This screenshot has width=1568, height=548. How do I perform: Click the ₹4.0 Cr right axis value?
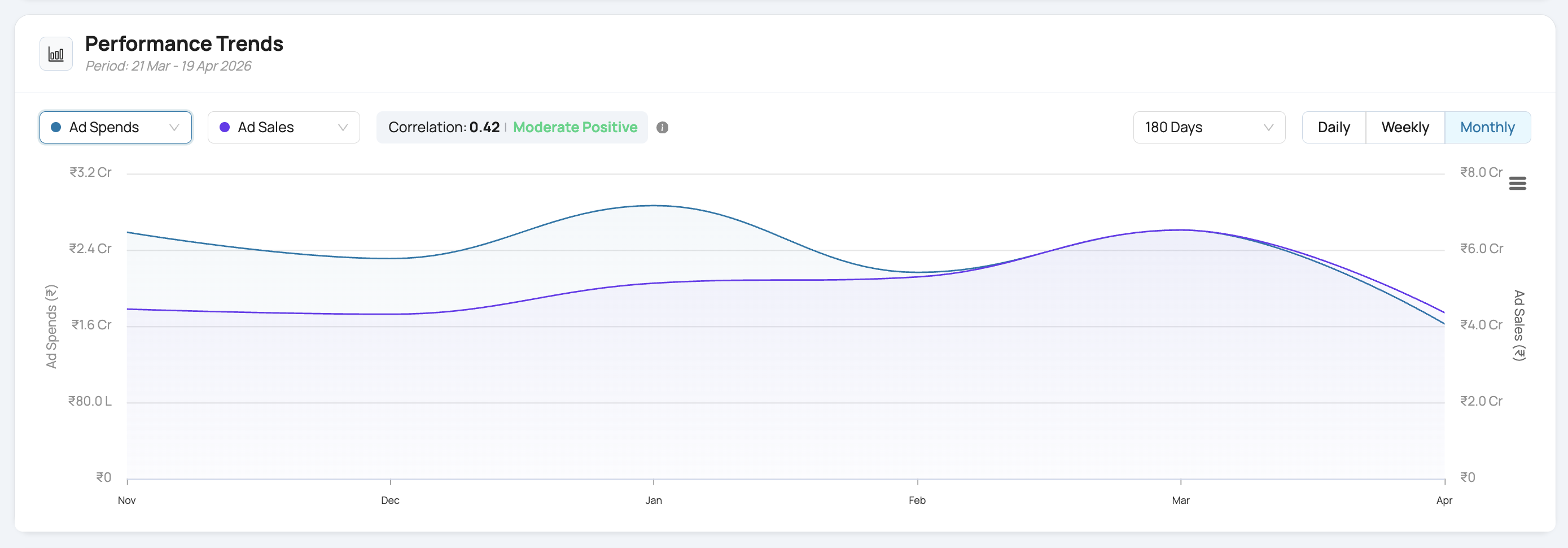click(x=1482, y=325)
